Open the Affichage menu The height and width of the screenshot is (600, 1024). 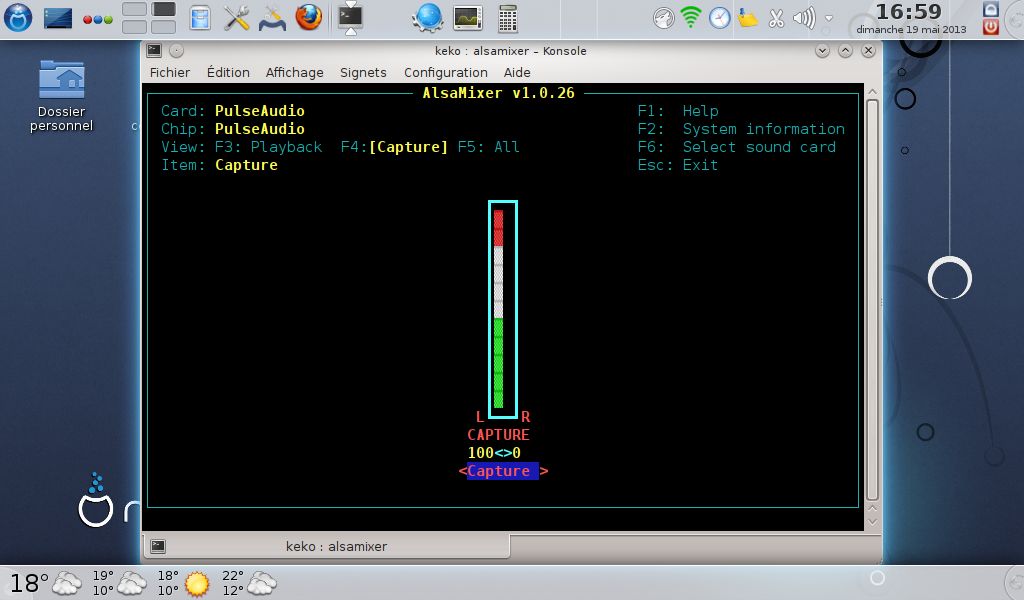[x=295, y=72]
